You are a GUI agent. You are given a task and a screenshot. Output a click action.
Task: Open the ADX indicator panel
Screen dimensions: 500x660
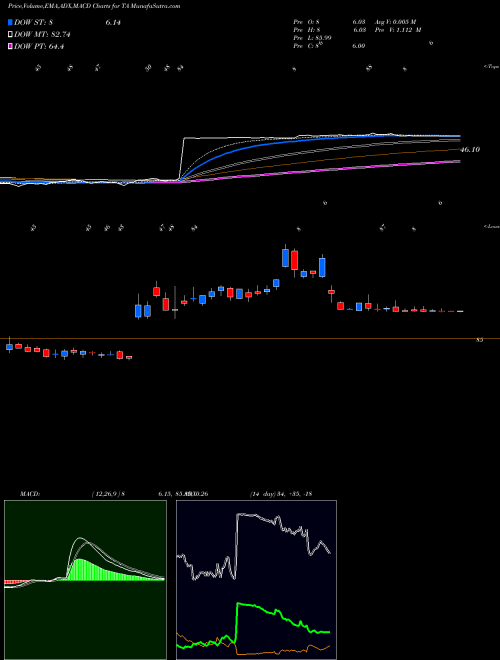point(256,580)
